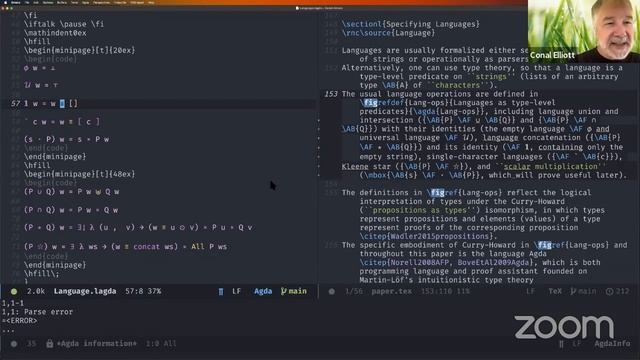Click the LF encoding in Language.lagda modeline
This screenshot has height=360, width=640.
click(x=236, y=291)
